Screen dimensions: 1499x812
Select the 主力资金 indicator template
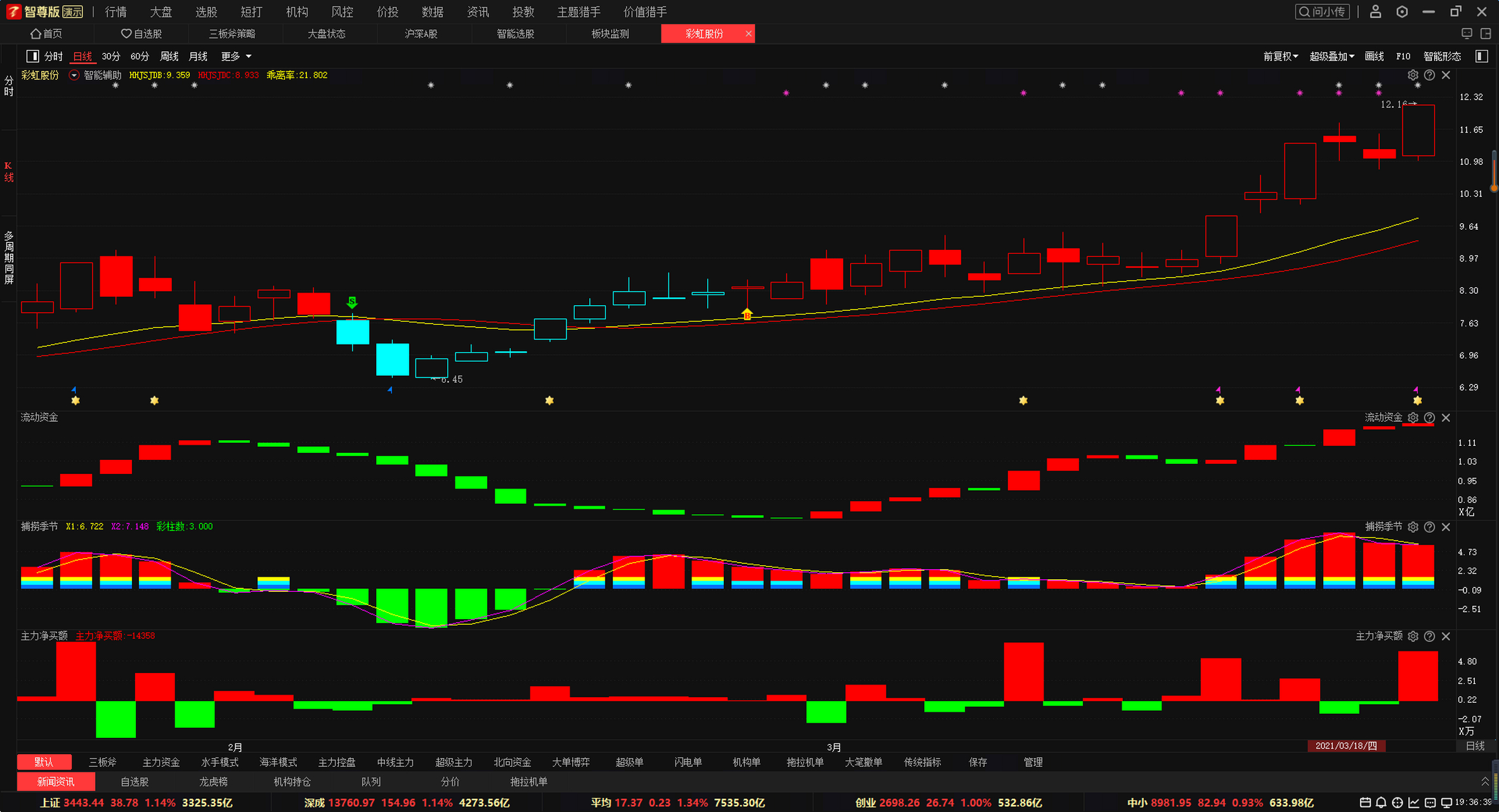161,762
